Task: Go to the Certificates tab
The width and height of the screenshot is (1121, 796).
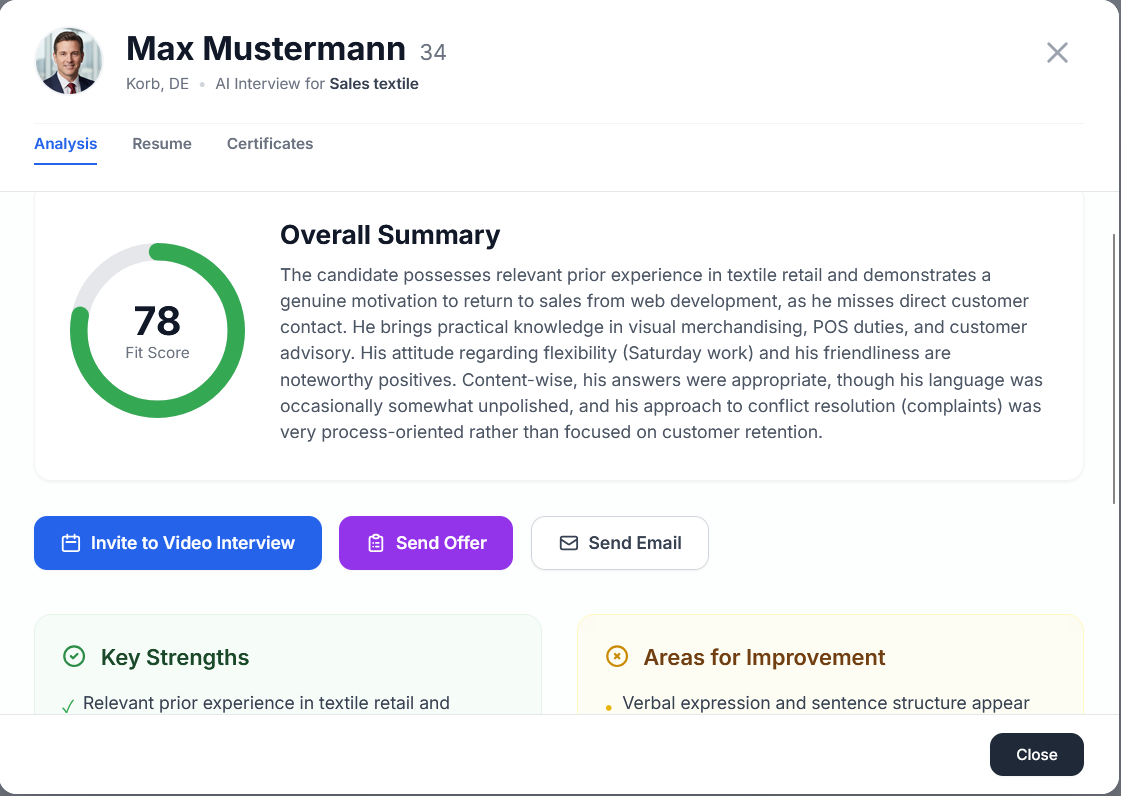Action: 270,144
